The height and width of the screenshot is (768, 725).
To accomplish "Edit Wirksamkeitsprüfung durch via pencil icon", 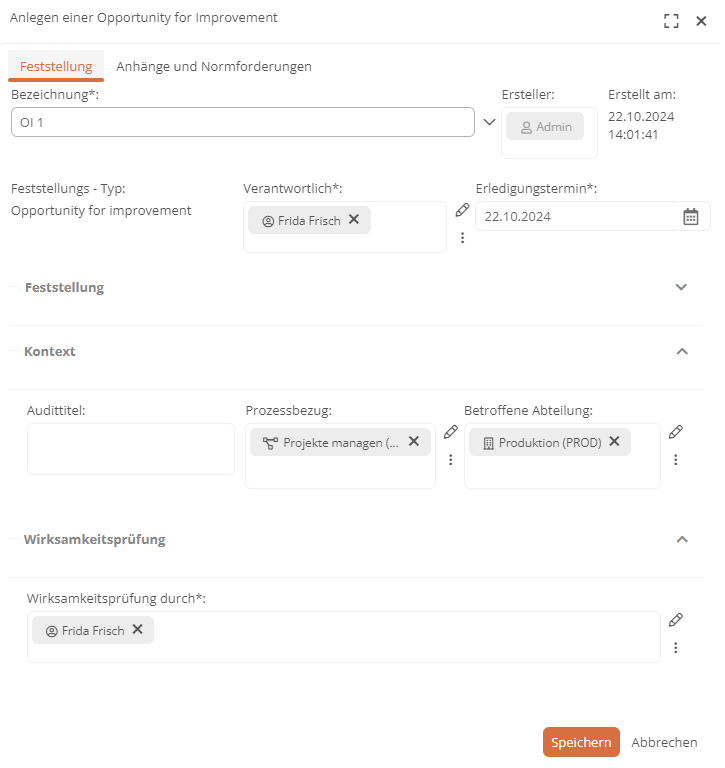I will pos(676,620).
